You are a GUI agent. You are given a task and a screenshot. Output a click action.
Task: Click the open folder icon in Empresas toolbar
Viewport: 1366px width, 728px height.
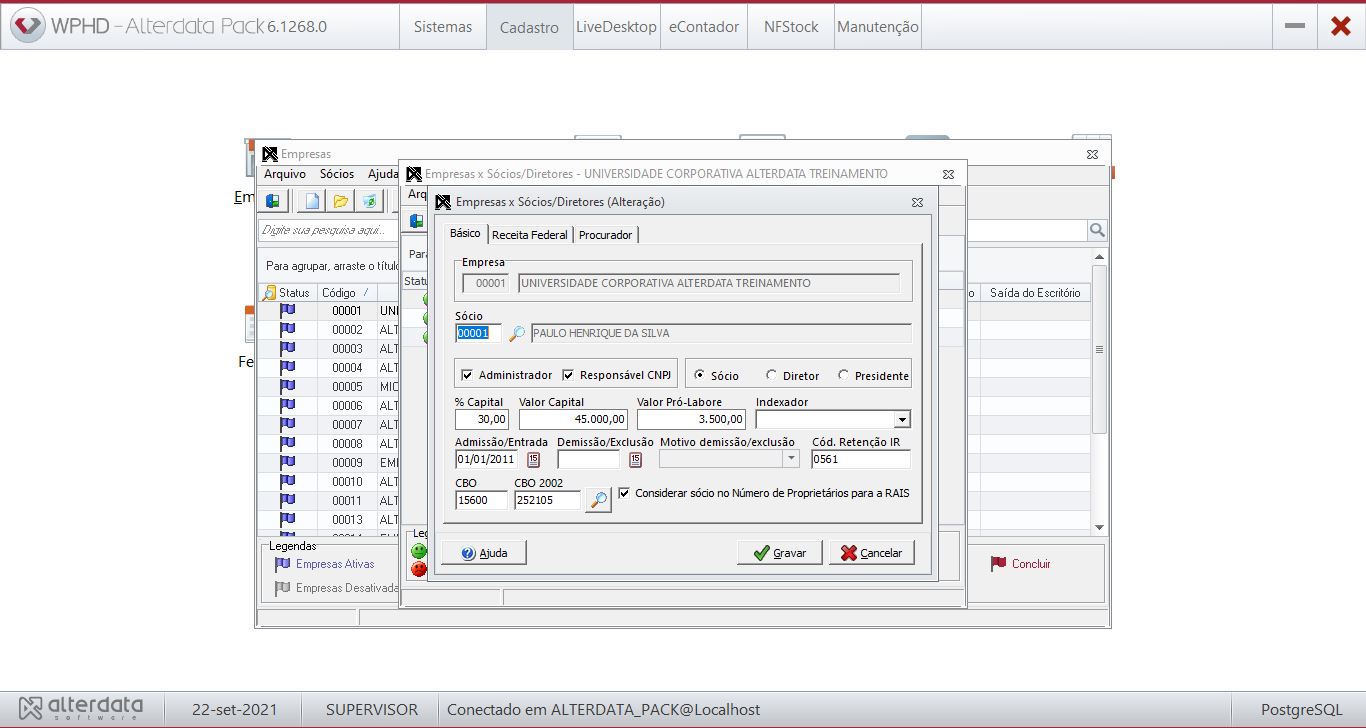click(341, 201)
